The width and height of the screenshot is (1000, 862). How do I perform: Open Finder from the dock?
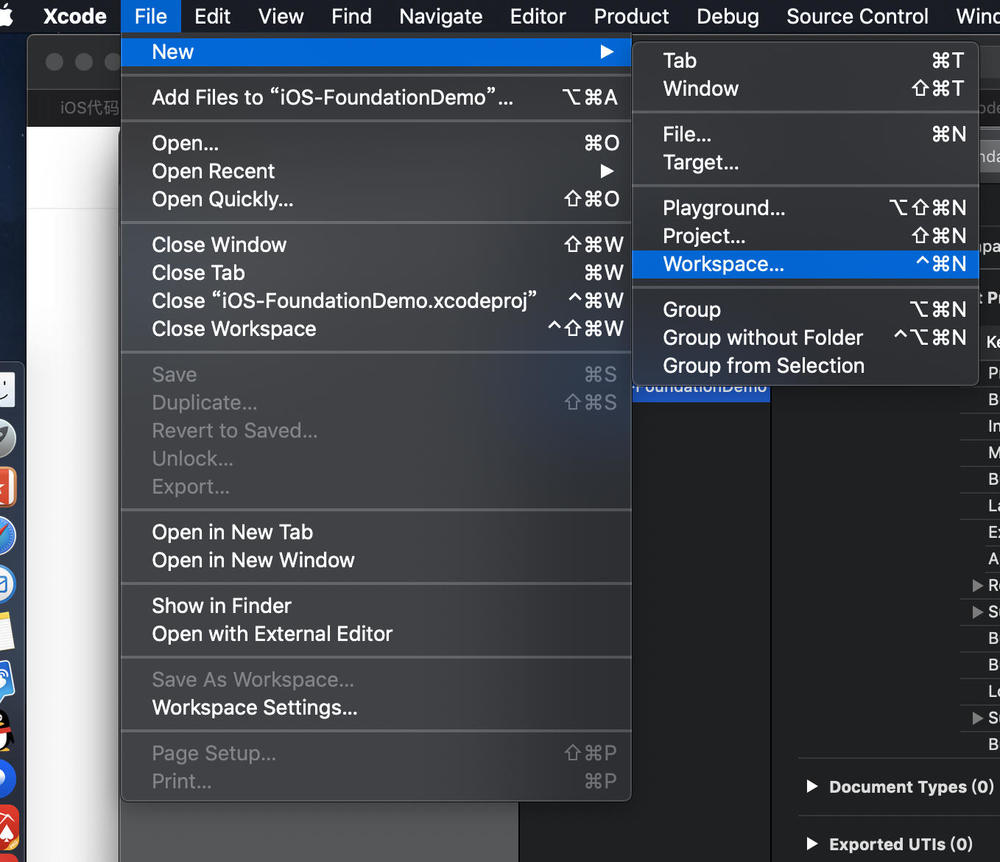point(6,389)
